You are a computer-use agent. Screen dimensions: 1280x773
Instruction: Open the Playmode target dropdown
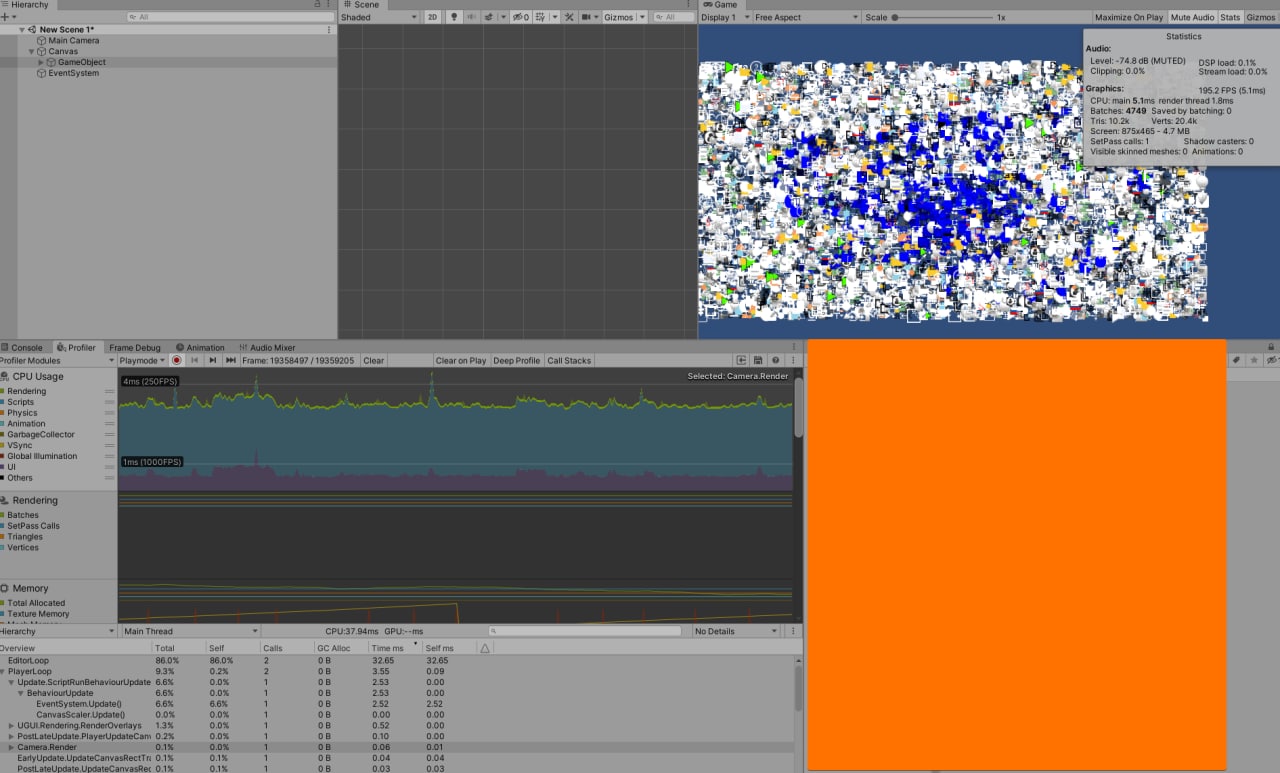[x=142, y=360]
